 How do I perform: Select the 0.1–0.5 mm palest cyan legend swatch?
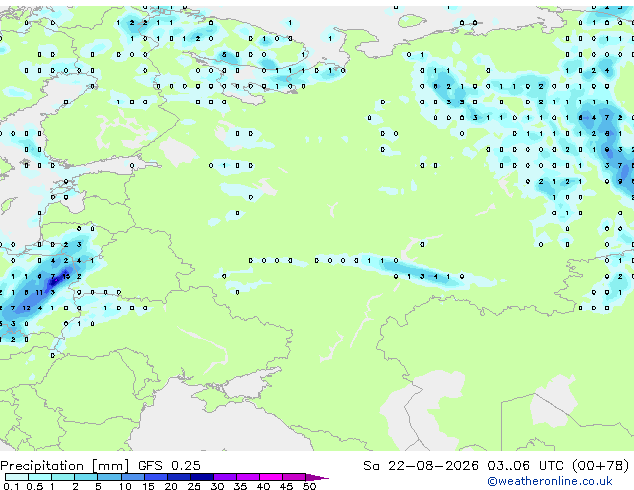(17, 477)
